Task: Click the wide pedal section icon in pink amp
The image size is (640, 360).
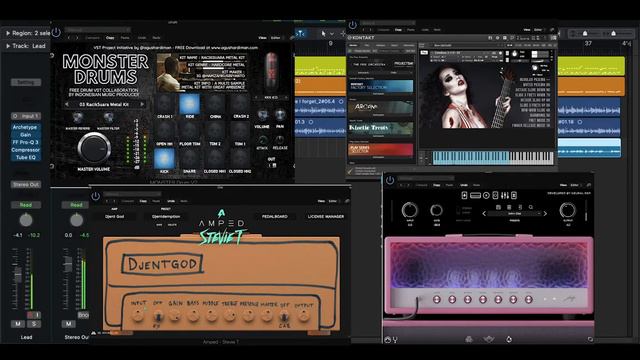Action: (x=475, y=196)
